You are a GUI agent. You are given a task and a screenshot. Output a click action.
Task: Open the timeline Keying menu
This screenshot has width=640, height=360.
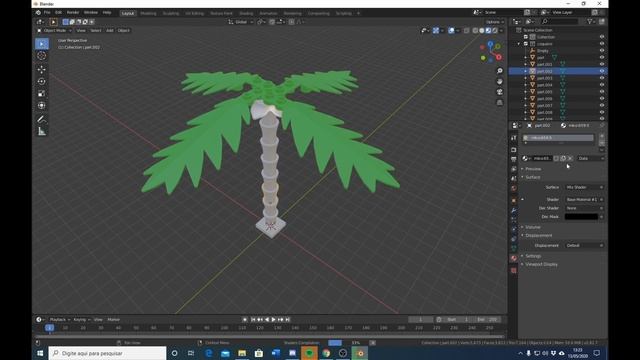tap(81, 320)
